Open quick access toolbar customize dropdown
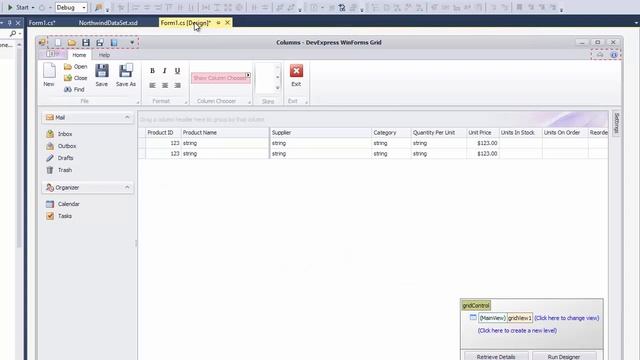 click(132, 42)
